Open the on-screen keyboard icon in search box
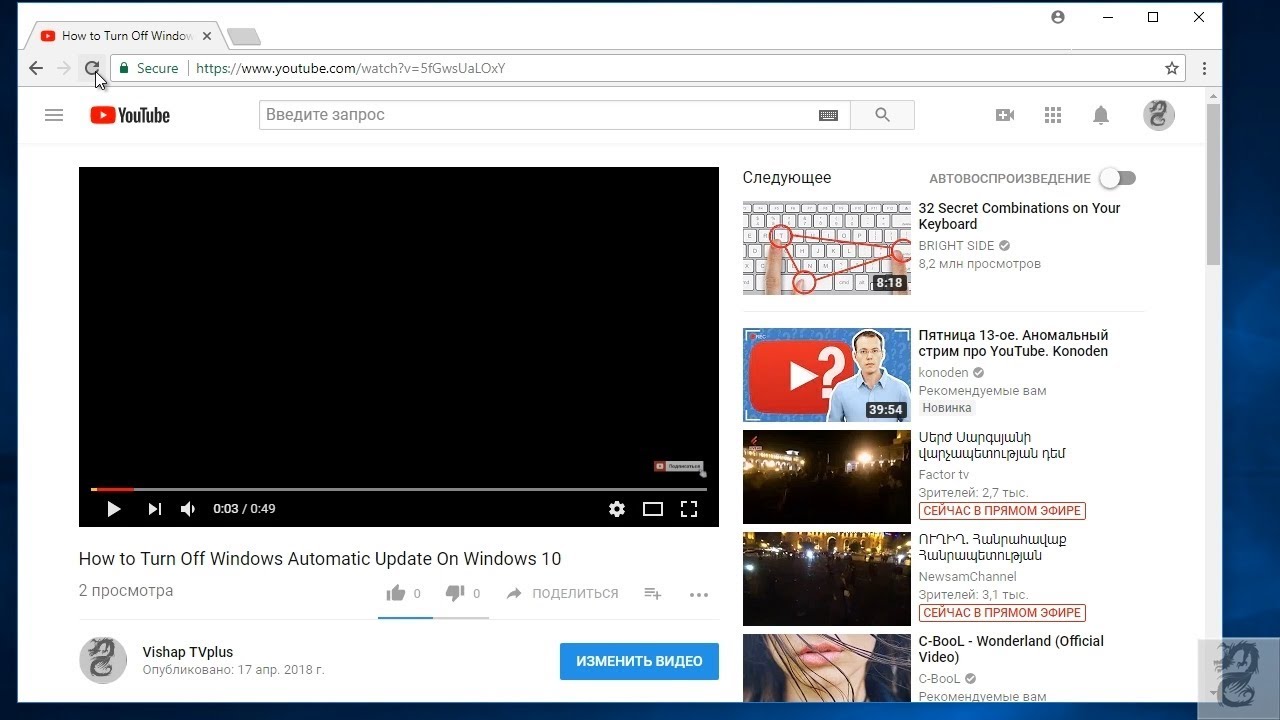Image resolution: width=1280 pixels, height=720 pixels. [x=828, y=115]
